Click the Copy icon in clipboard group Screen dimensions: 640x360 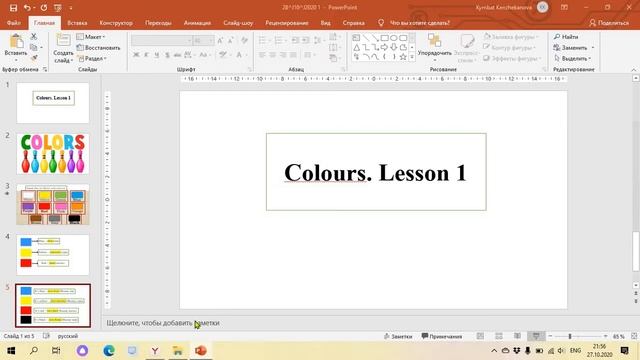(x=34, y=47)
